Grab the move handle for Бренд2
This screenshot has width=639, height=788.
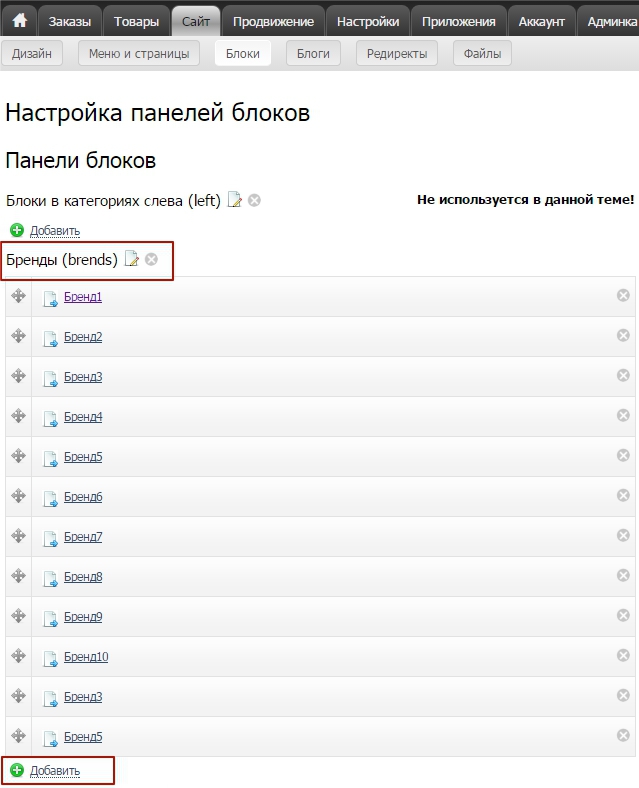click(x=19, y=336)
